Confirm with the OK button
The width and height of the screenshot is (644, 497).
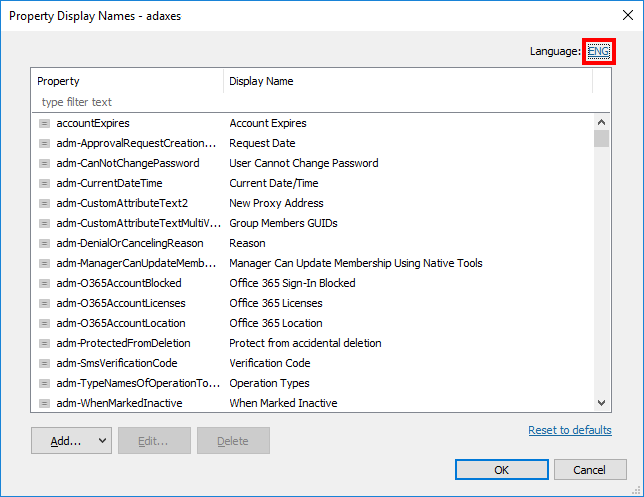point(501,469)
